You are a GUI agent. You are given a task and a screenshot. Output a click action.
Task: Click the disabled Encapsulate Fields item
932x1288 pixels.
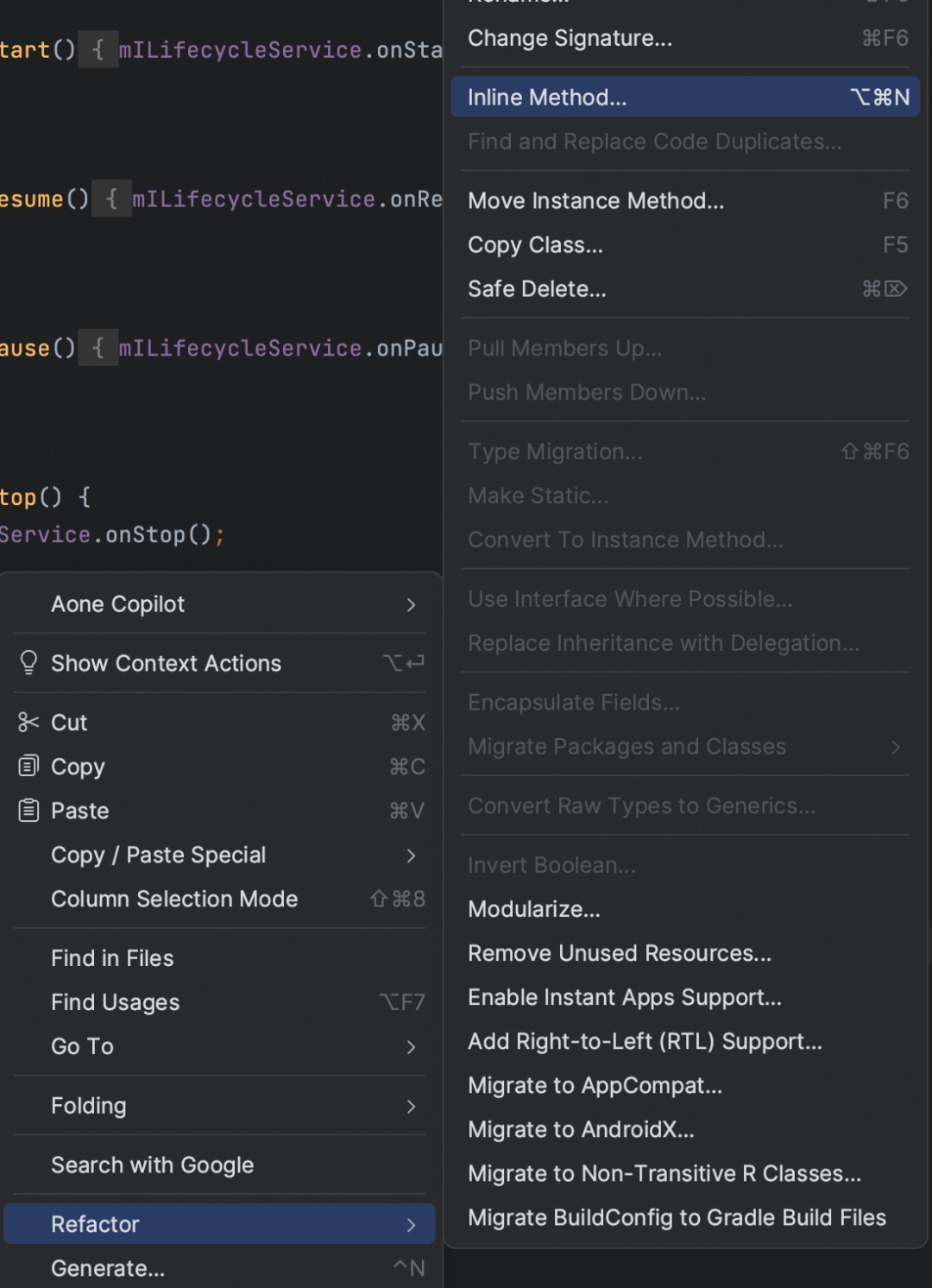tap(685, 703)
